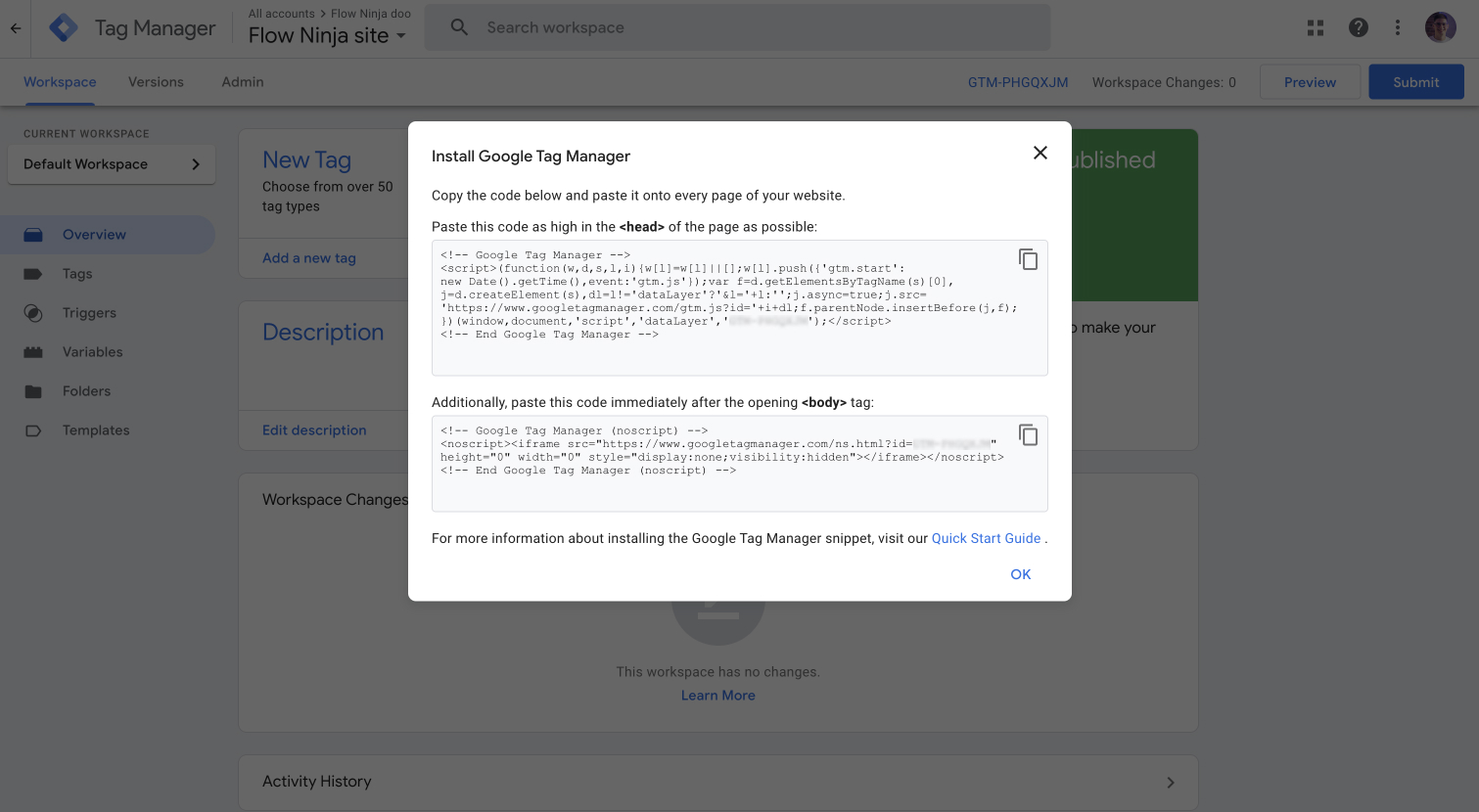Open the Default Workspace selector

click(112, 164)
